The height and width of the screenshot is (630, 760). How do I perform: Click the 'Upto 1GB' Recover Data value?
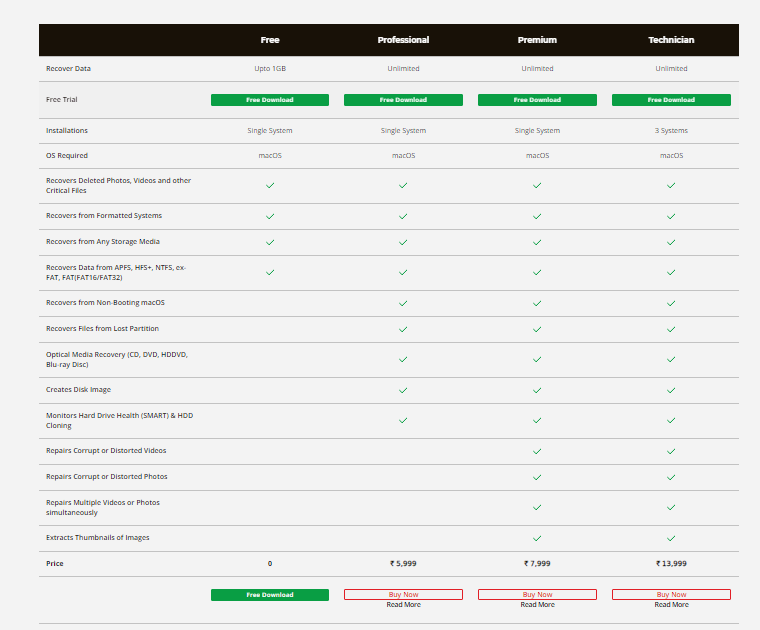[270, 69]
